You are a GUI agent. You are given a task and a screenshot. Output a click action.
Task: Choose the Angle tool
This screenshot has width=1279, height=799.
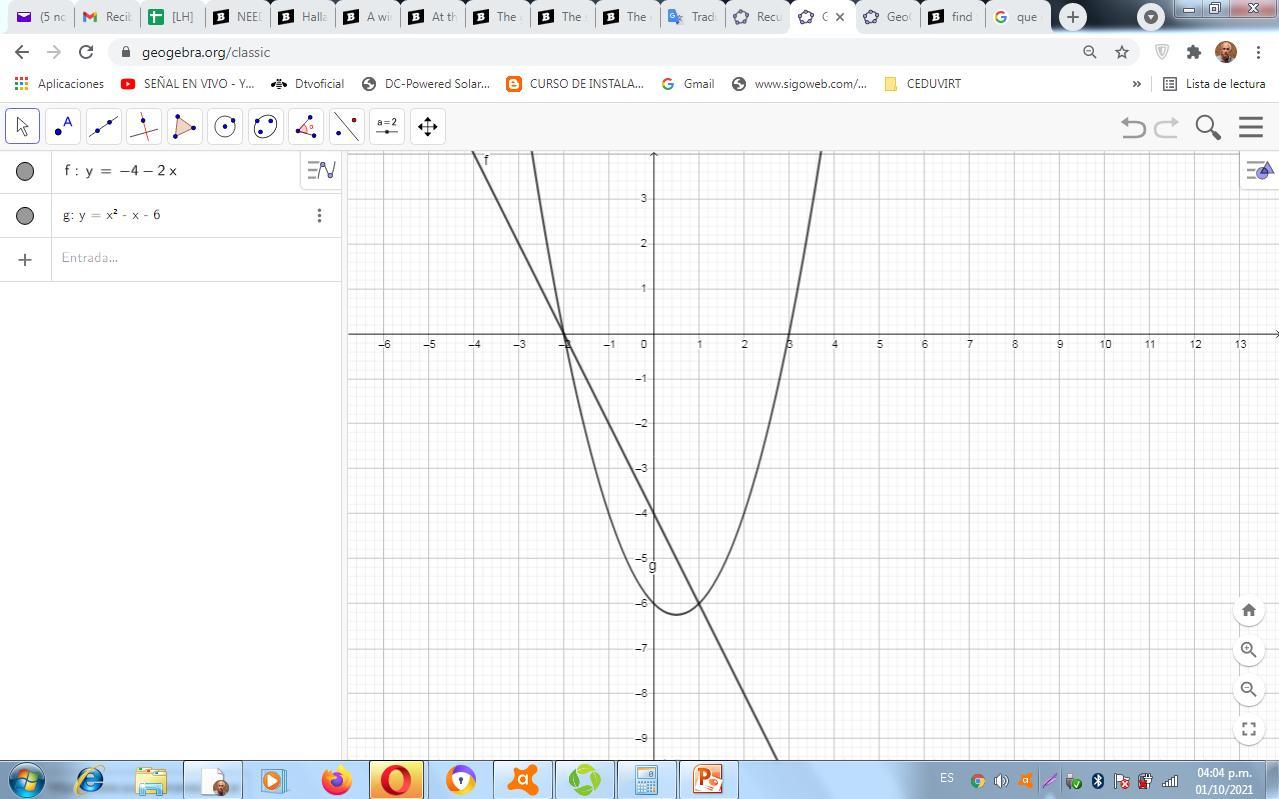point(306,127)
